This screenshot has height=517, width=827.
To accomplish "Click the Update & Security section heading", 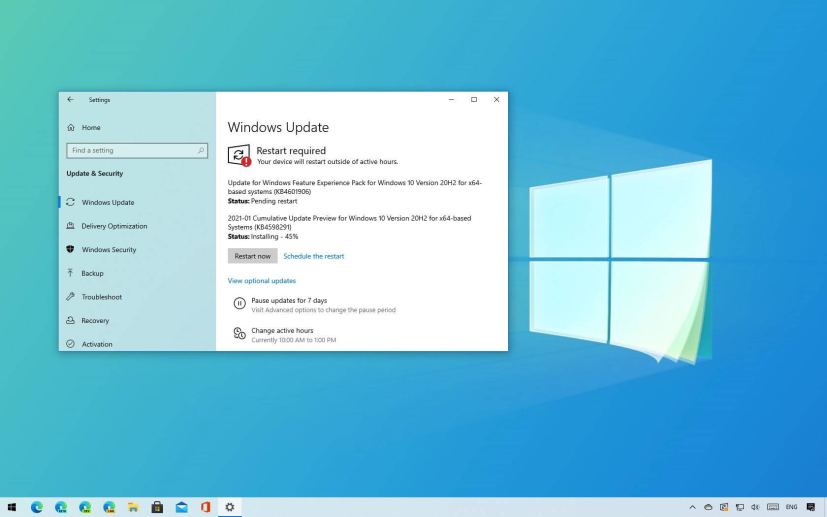I will tap(95, 173).
